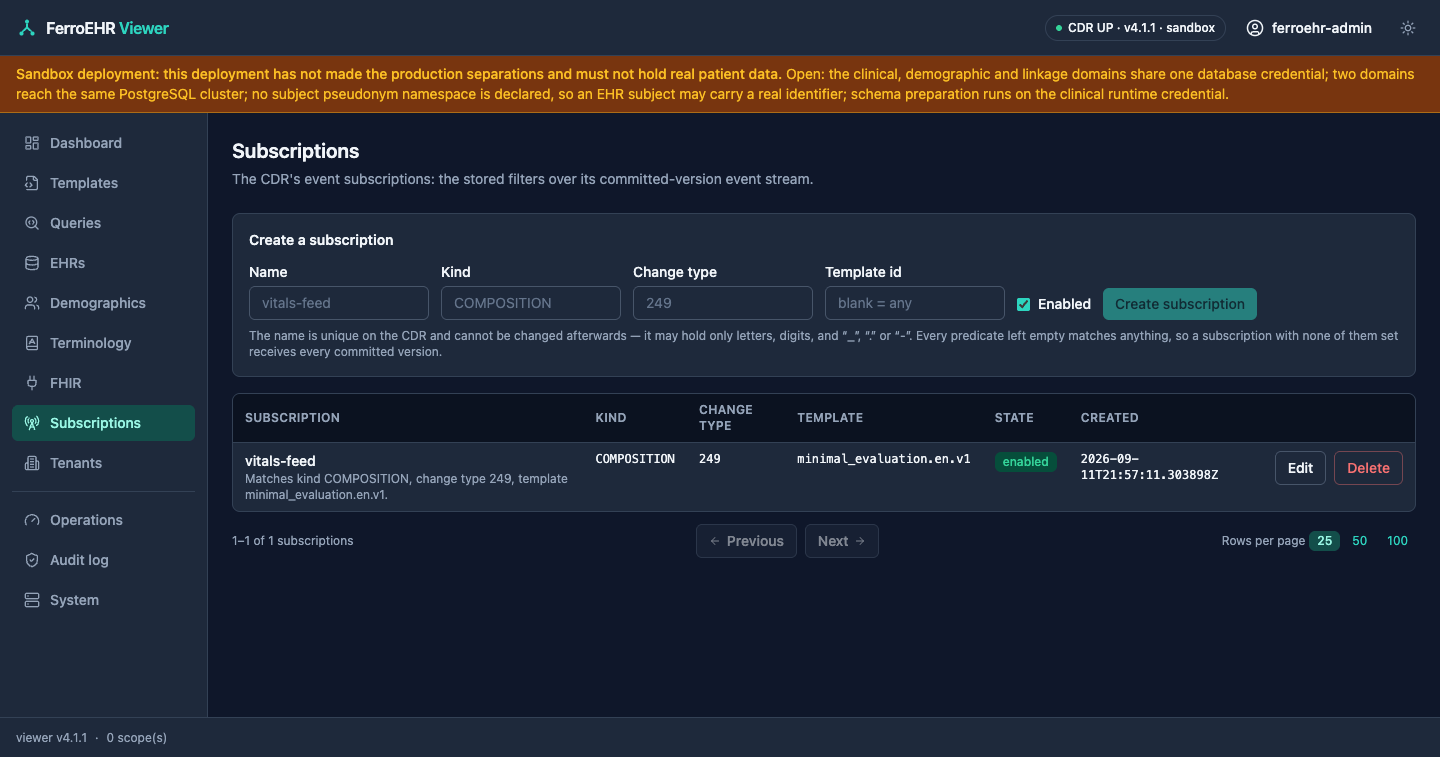Screen dimensions: 1440x757
Task: Click the Templates file icon in sidebar
Action: coord(32,183)
